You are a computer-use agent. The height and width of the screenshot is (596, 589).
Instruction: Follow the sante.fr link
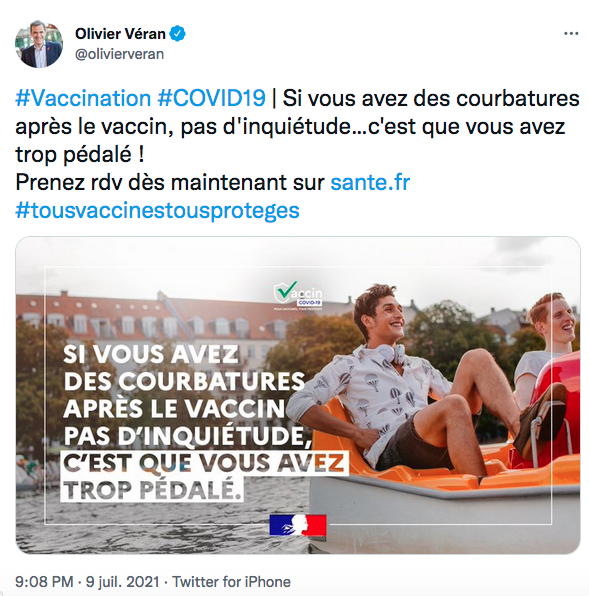coord(370,182)
